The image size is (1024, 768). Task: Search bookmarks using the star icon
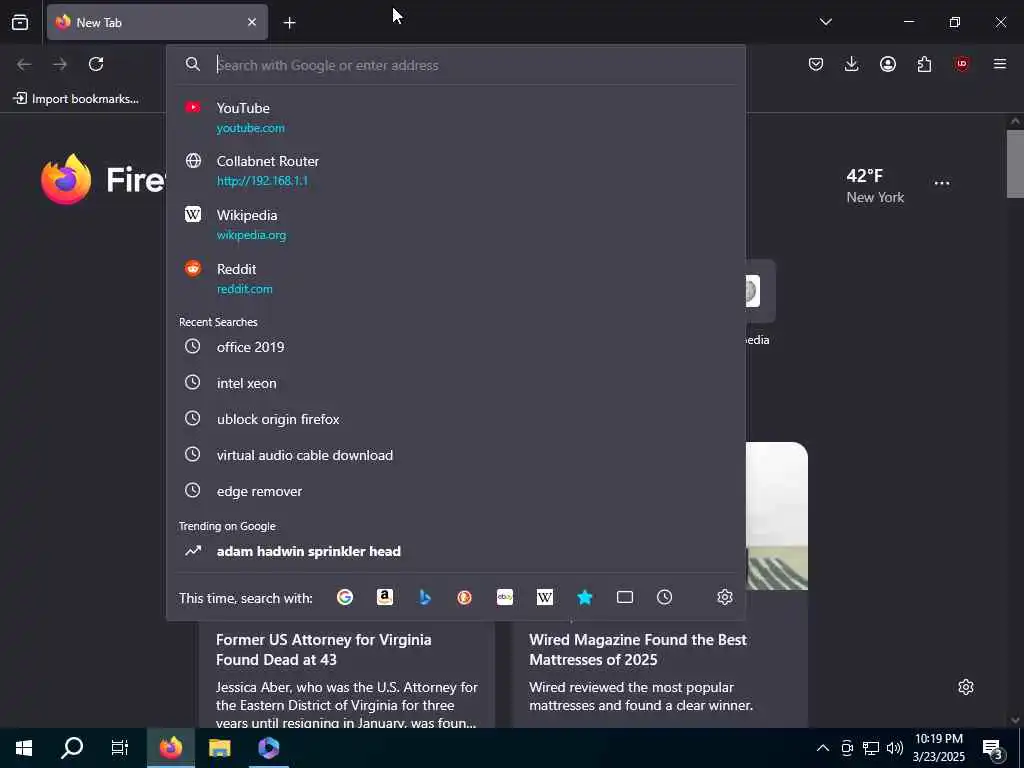click(584, 597)
